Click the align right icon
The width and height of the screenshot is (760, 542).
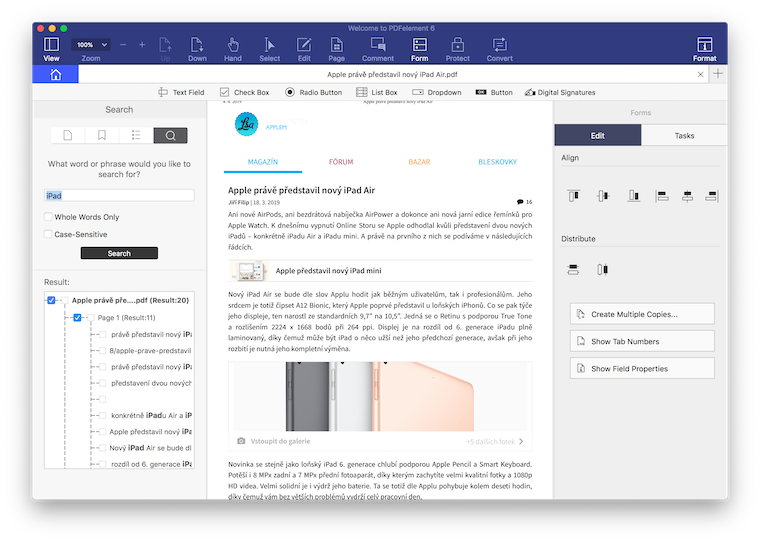tap(712, 196)
